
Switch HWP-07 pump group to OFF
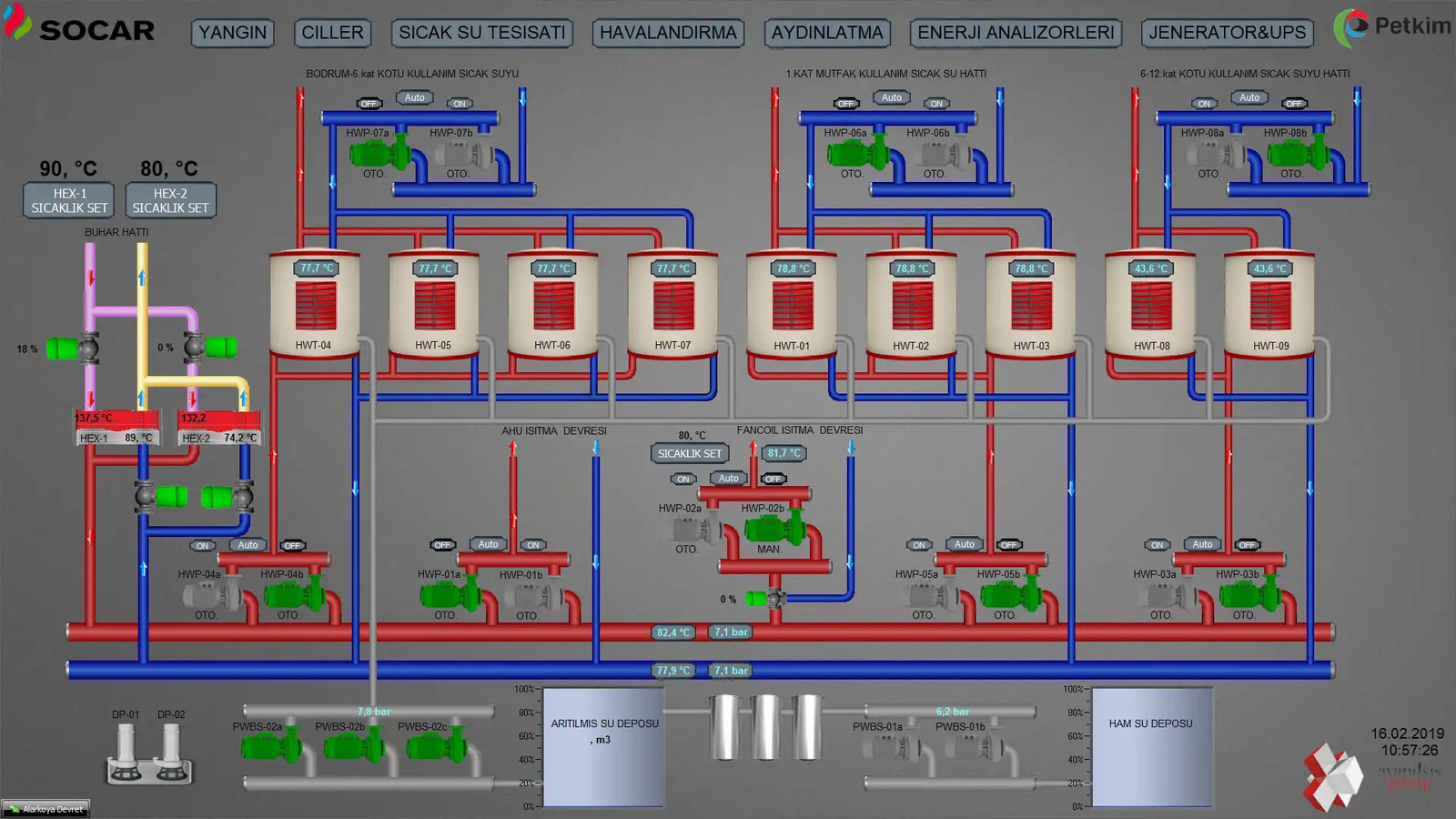click(369, 104)
